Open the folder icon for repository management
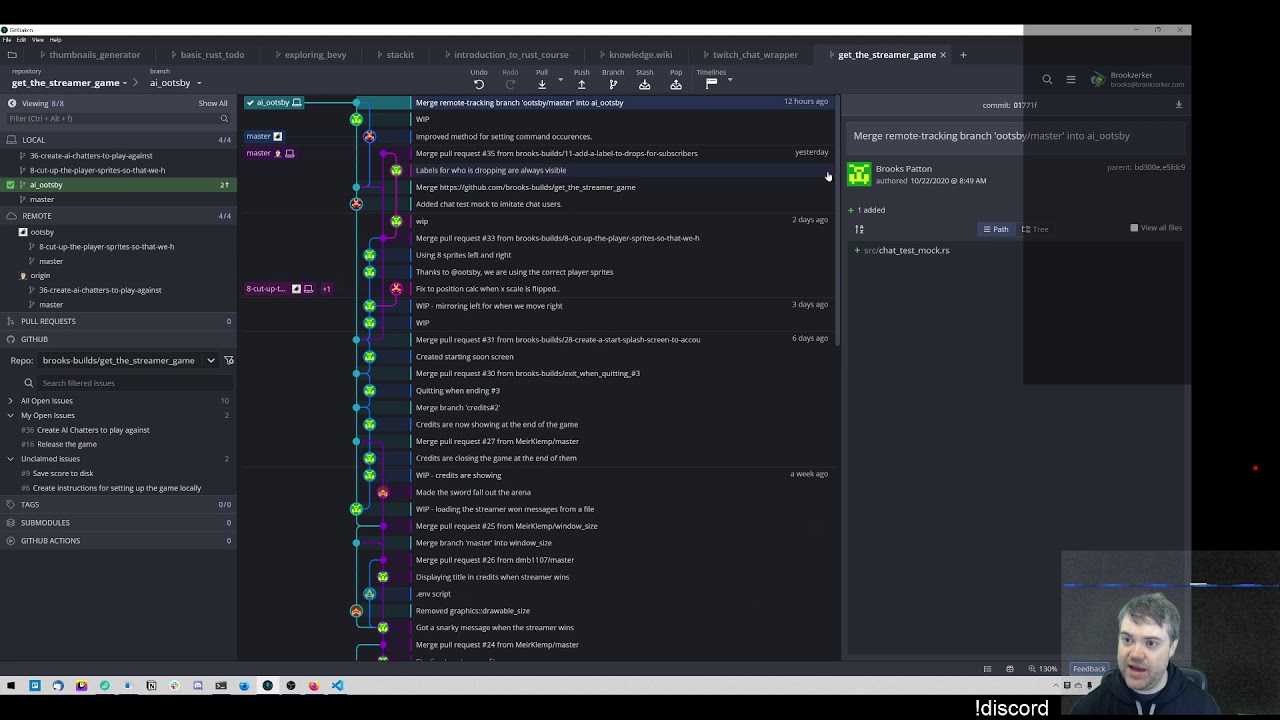The width and height of the screenshot is (1280, 720). pos(12,55)
